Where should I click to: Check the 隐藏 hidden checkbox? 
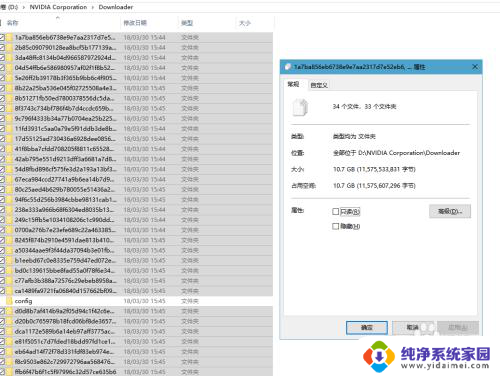(x=336, y=226)
